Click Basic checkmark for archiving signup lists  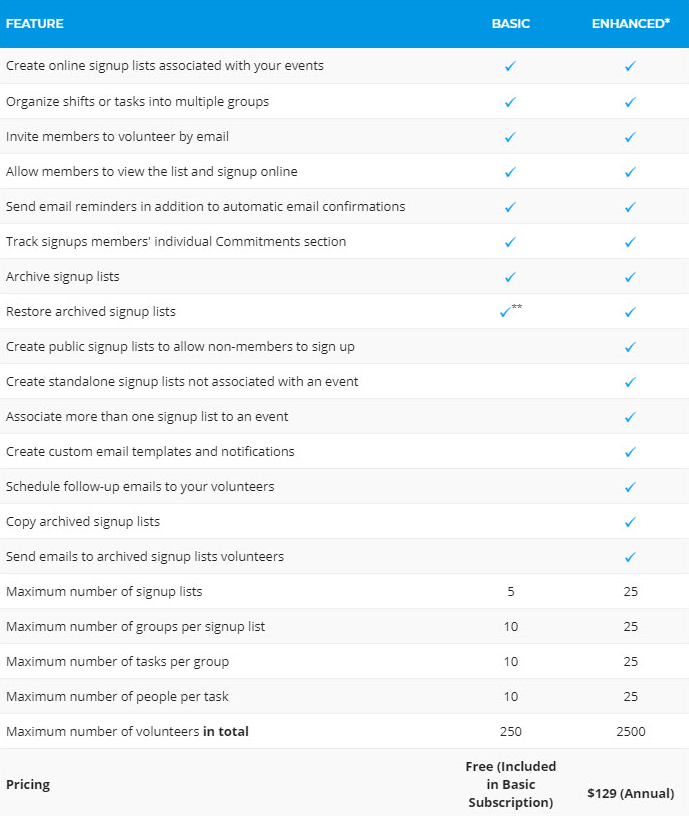[x=510, y=277]
